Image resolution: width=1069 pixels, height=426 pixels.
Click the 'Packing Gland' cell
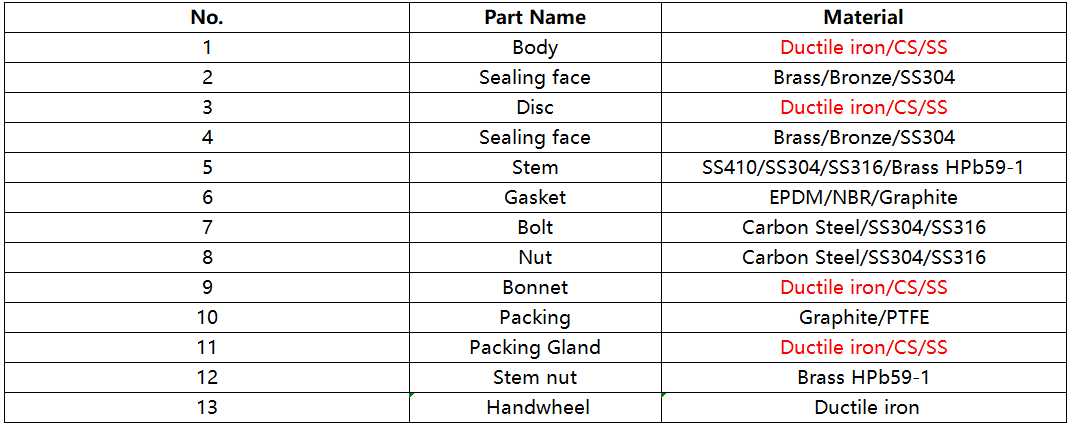(535, 347)
